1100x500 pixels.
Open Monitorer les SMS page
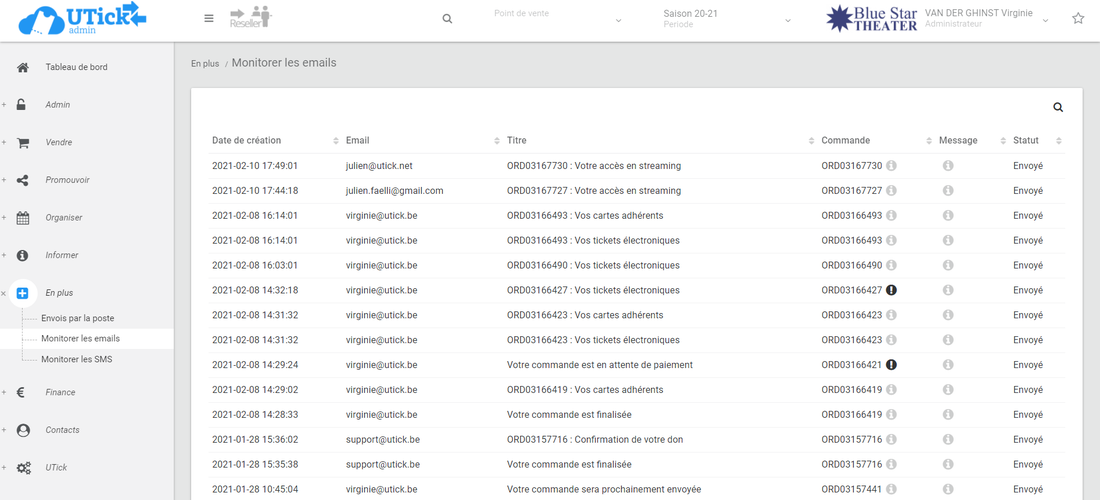point(76,359)
